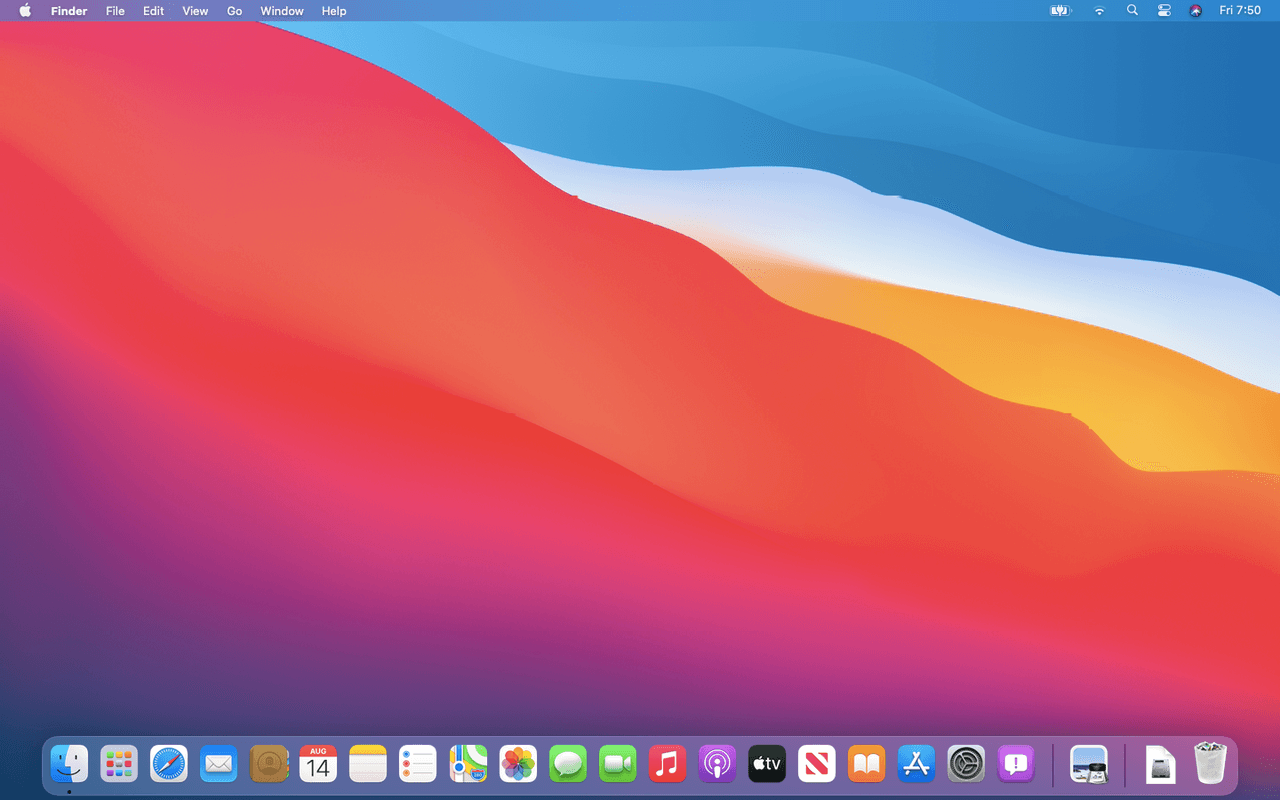Open Maps app in Dock

click(x=468, y=765)
